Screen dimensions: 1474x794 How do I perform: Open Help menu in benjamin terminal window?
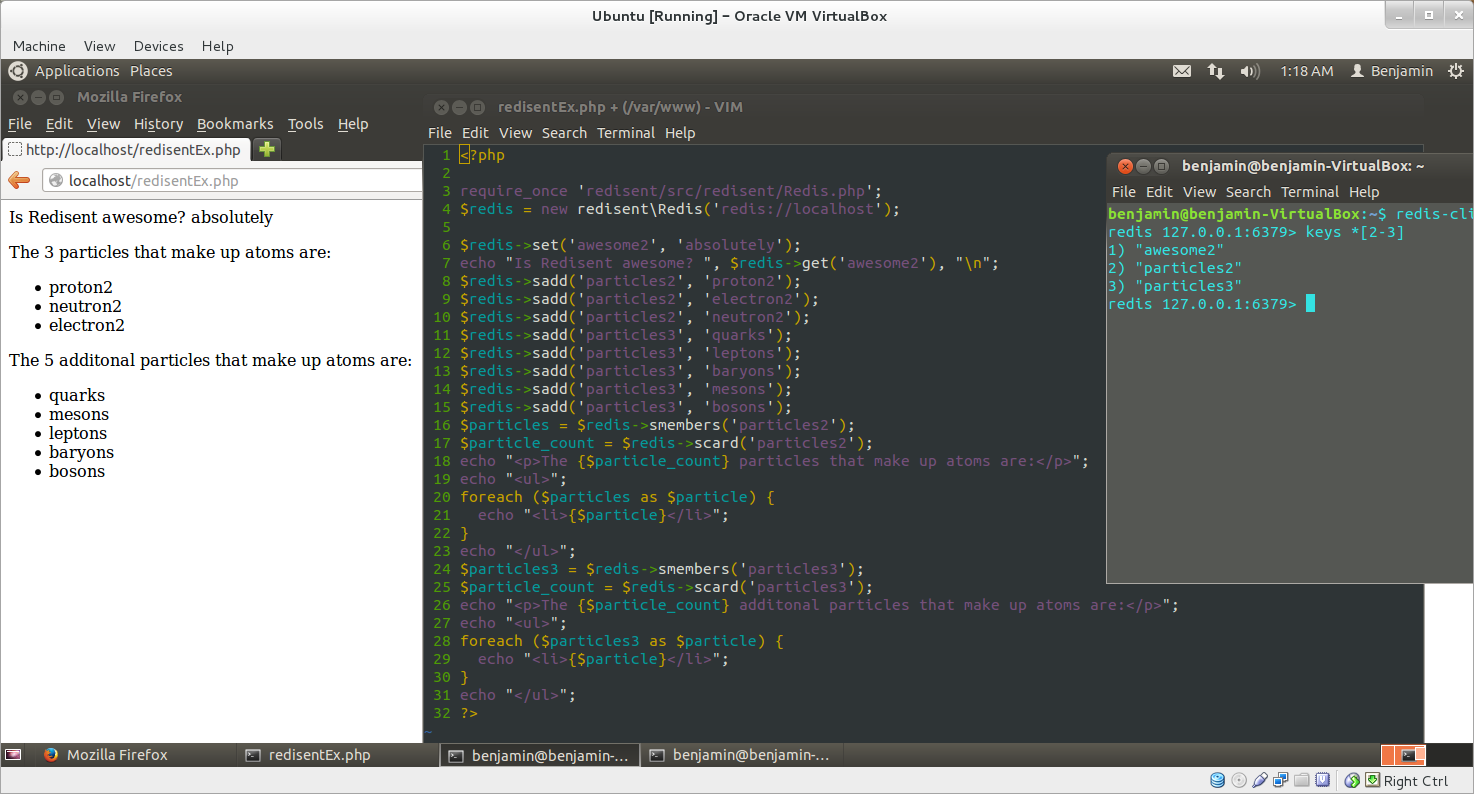(1364, 192)
